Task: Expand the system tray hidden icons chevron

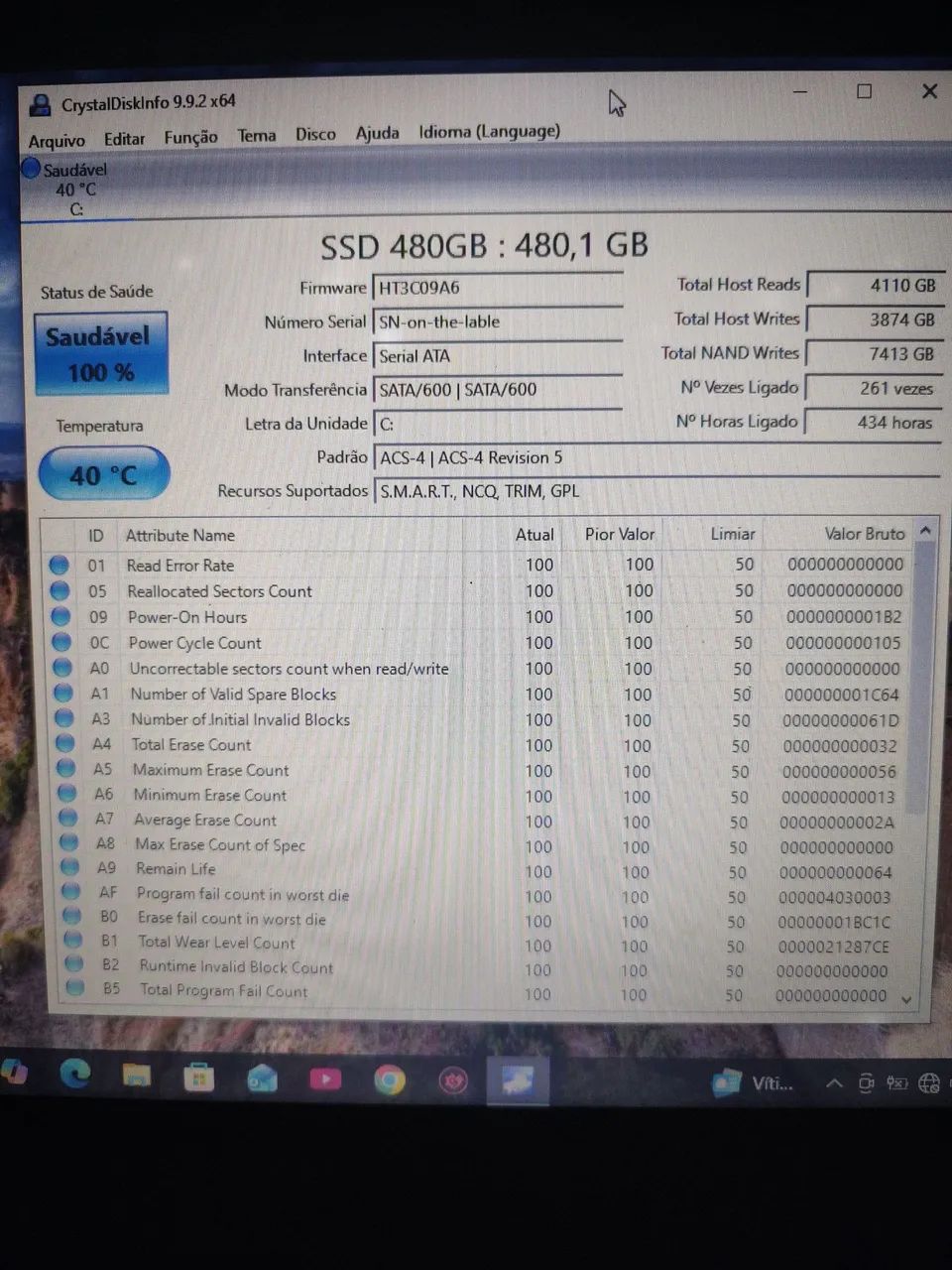Action: tap(834, 1082)
